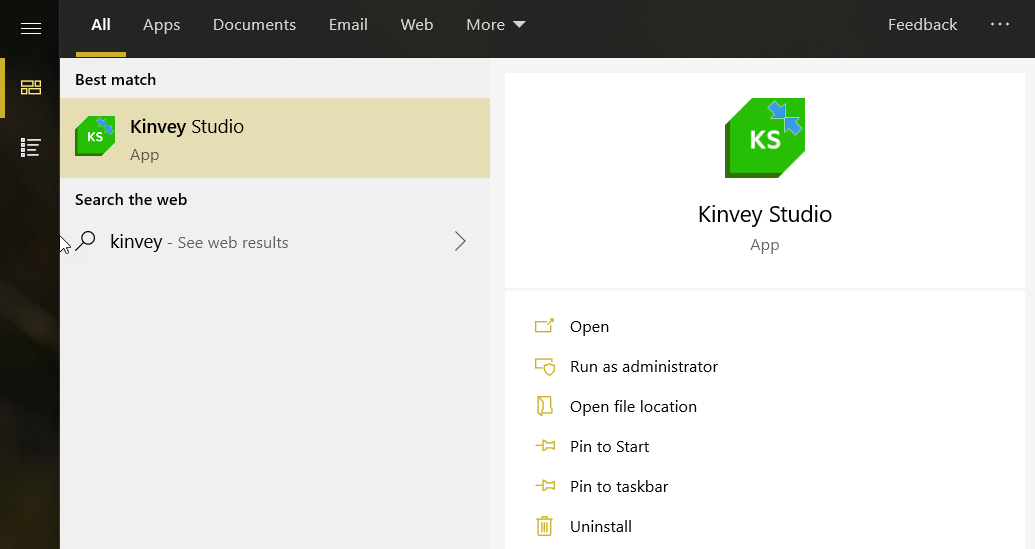Viewport: 1035px width, 549px height.
Task: Choose Open file location
Action: click(x=633, y=406)
